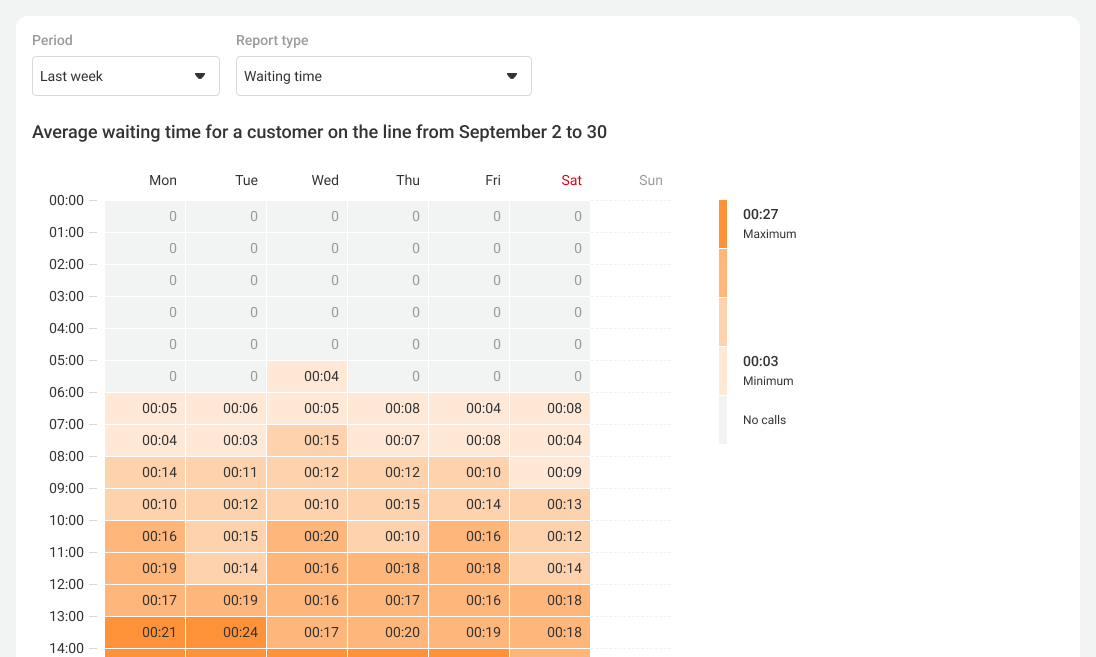Viewport: 1096px width, 657px height.
Task: Open the Period dropdown showing Last week
Action: (x=125, y=76)
